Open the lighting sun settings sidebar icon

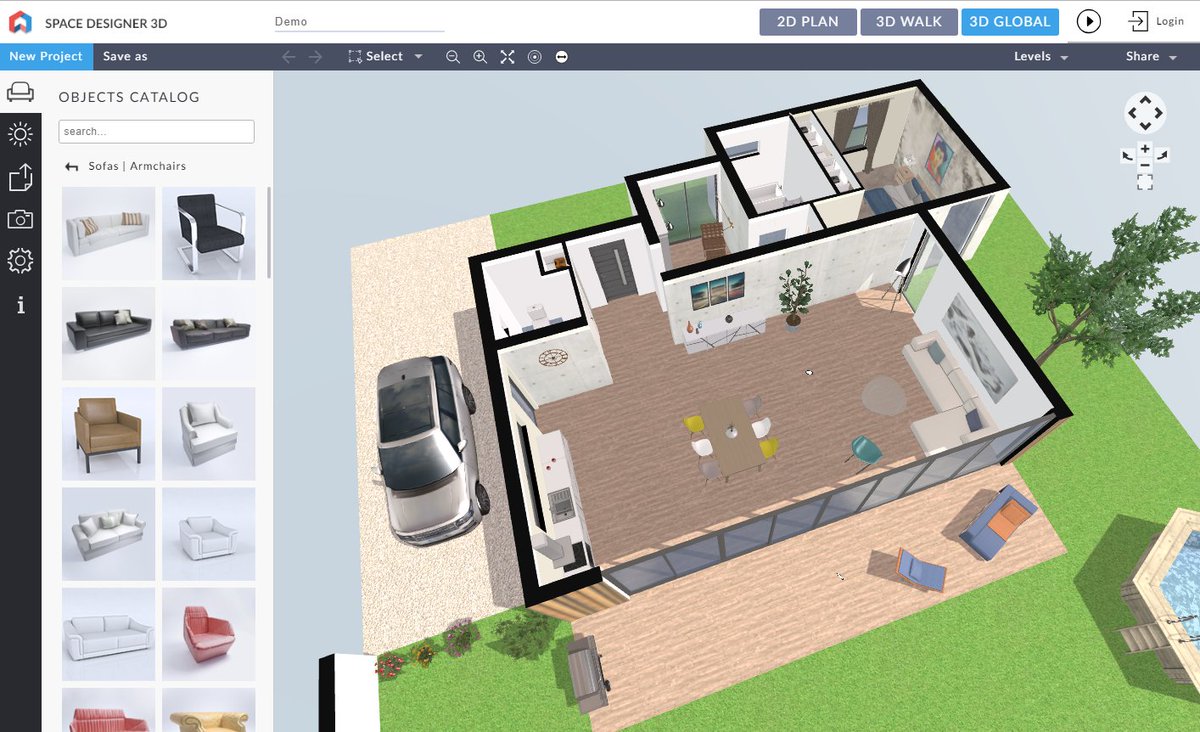20,134
